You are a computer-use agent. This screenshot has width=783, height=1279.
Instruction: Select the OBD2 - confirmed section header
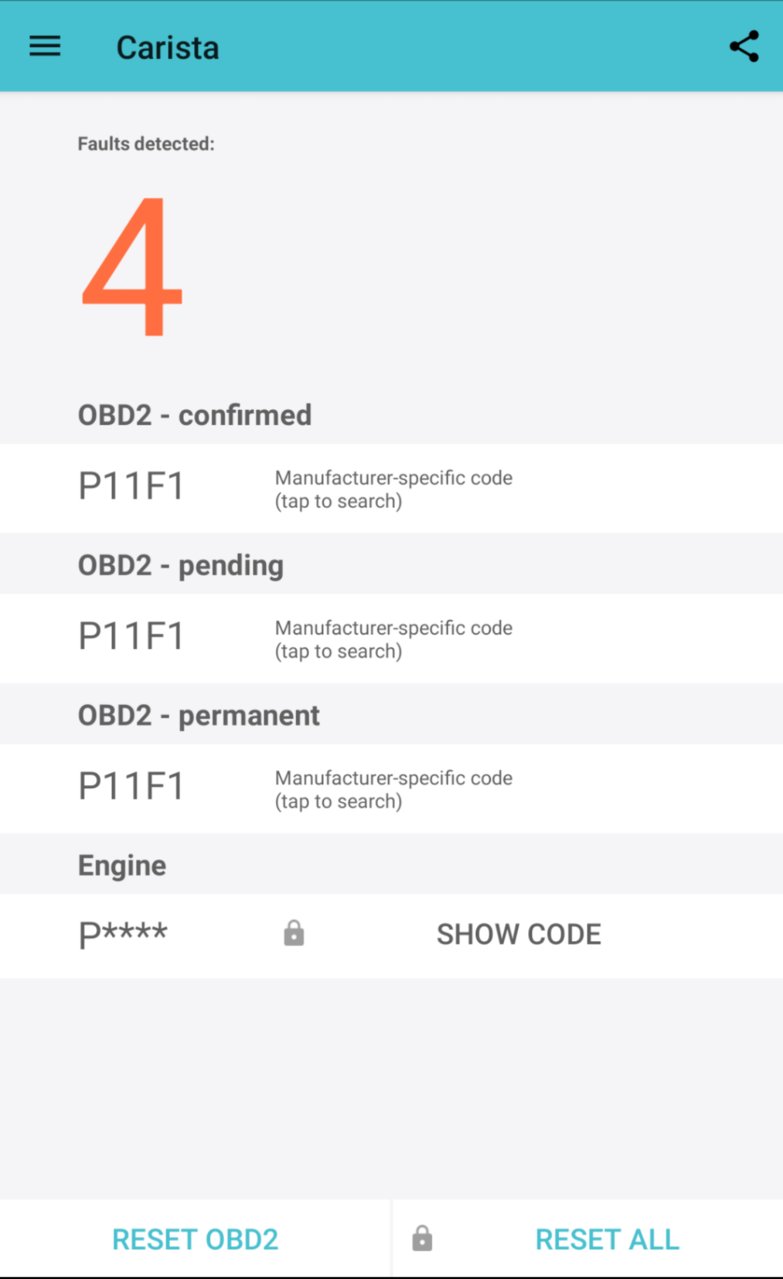pos(195,415)
